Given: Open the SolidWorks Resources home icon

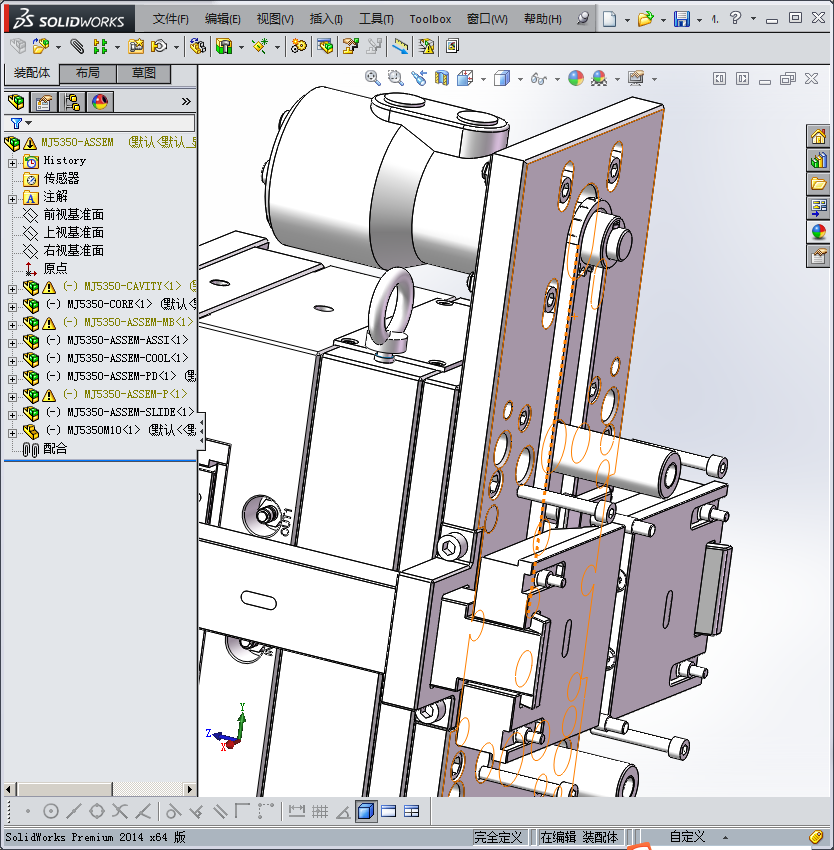Looking at the screenshot, I should tap(819, 136).
